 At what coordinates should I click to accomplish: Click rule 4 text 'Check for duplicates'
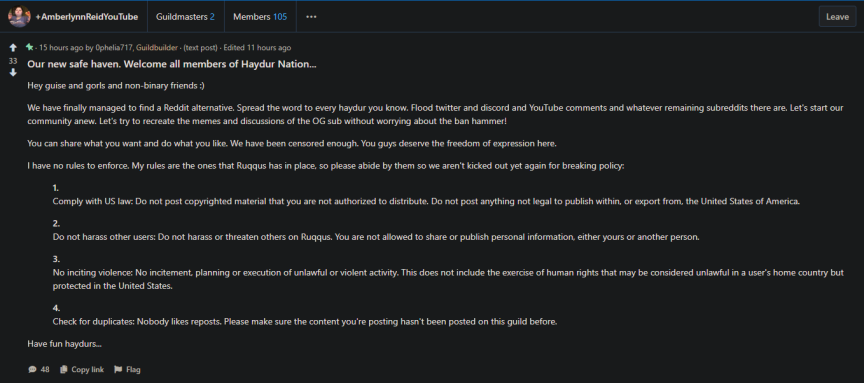305,321
